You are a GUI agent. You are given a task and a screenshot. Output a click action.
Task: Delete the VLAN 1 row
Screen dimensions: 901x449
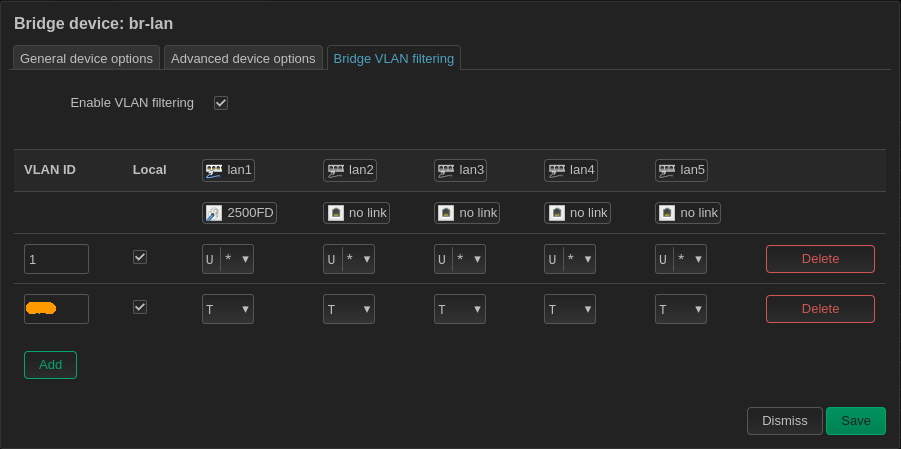point(820,259)
